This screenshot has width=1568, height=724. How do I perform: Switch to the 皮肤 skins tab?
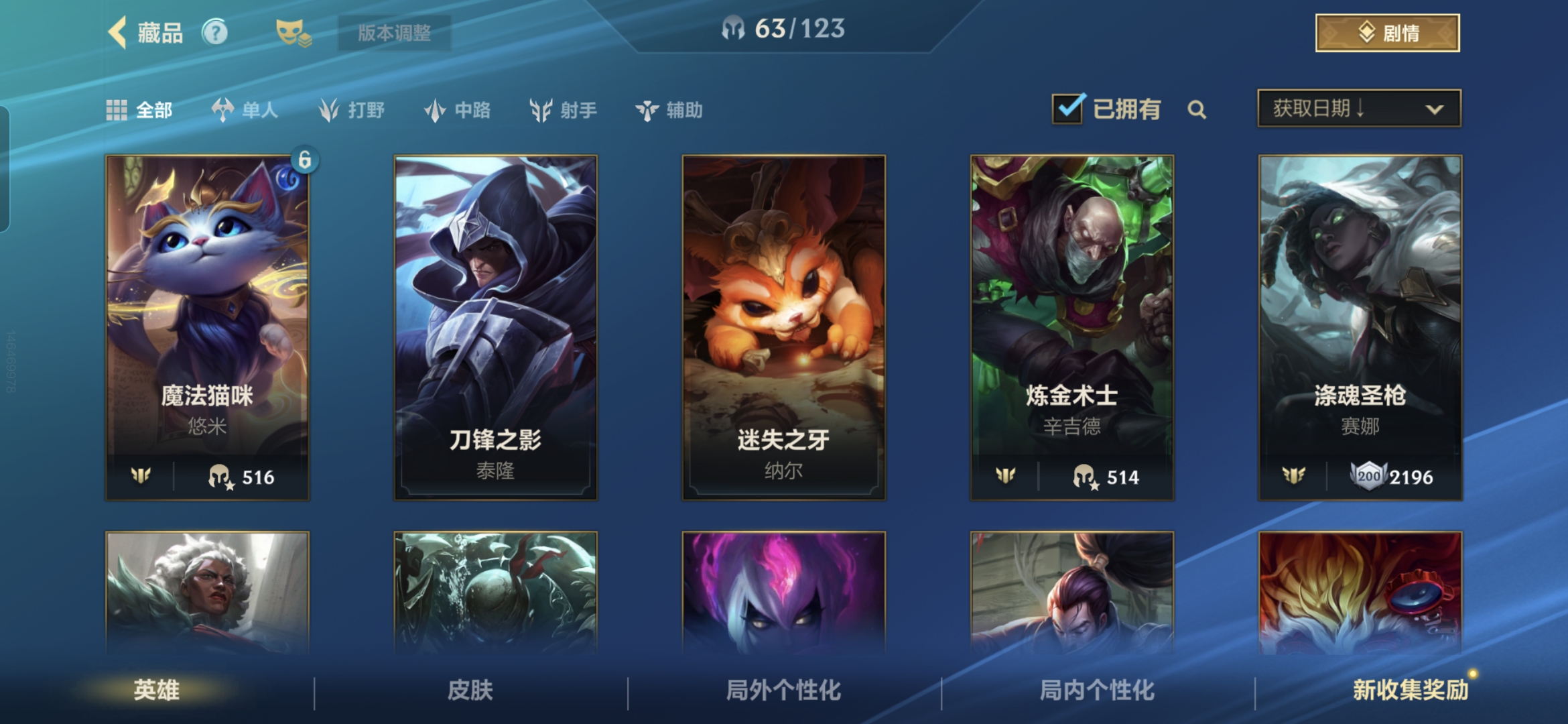click(470, 690)
